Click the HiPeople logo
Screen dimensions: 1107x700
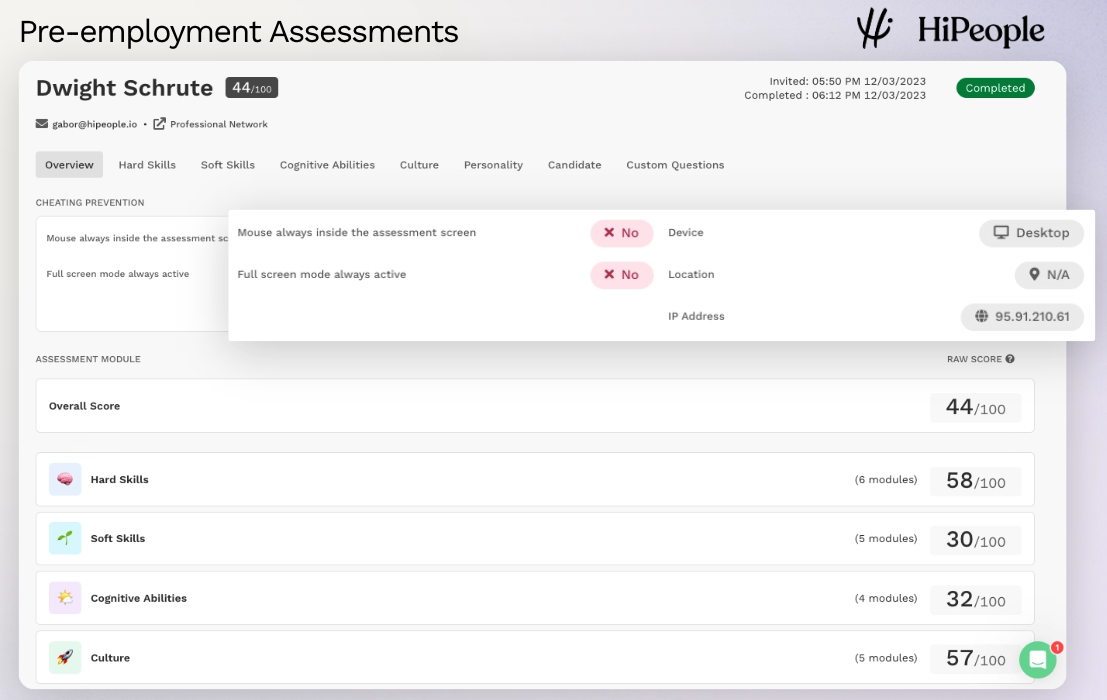tap(950, 30)
